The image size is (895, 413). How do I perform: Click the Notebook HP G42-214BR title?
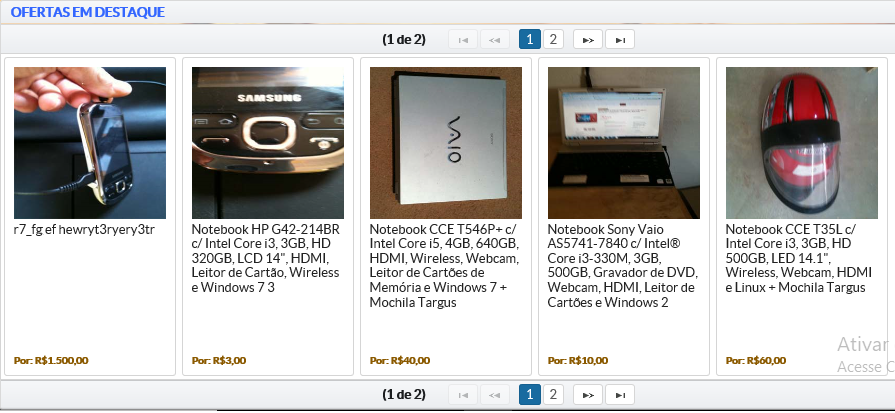(x=266, y=258)
